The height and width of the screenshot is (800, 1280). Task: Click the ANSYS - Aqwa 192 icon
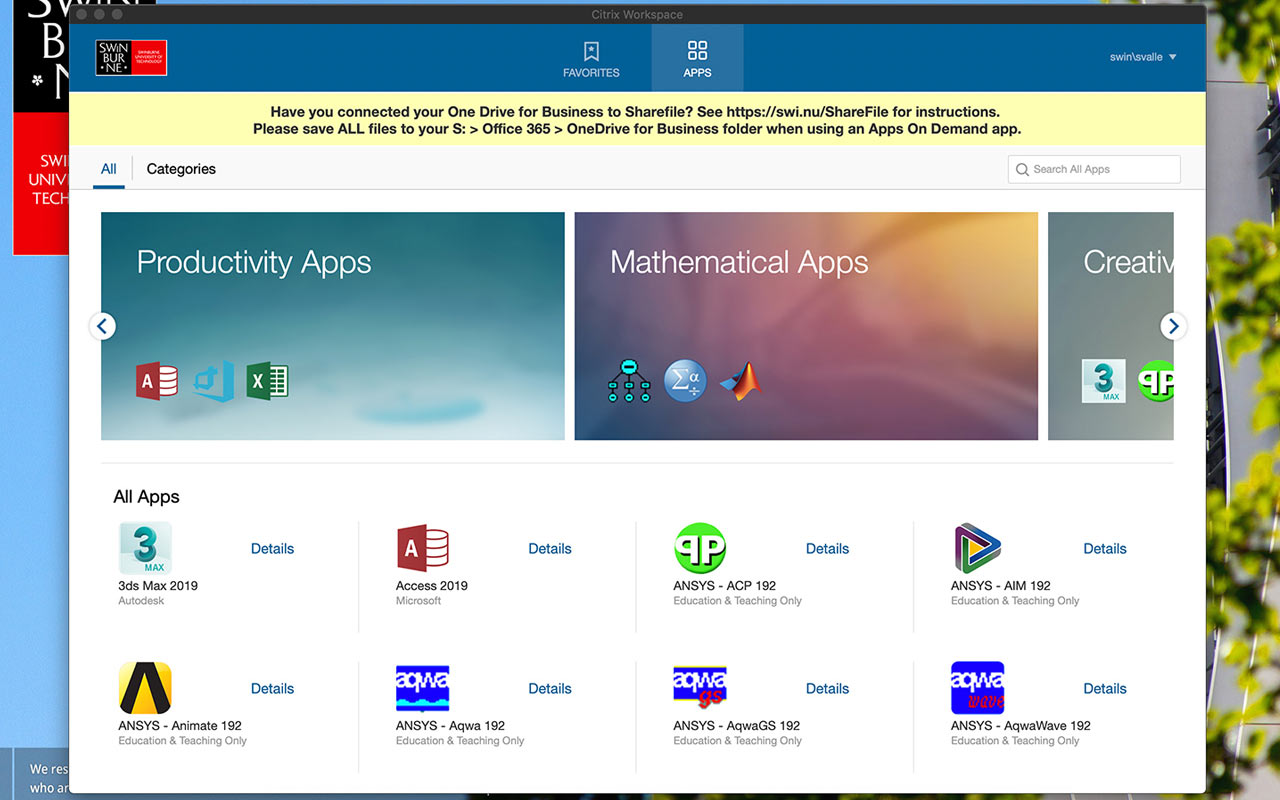click(x=422, y=688)
